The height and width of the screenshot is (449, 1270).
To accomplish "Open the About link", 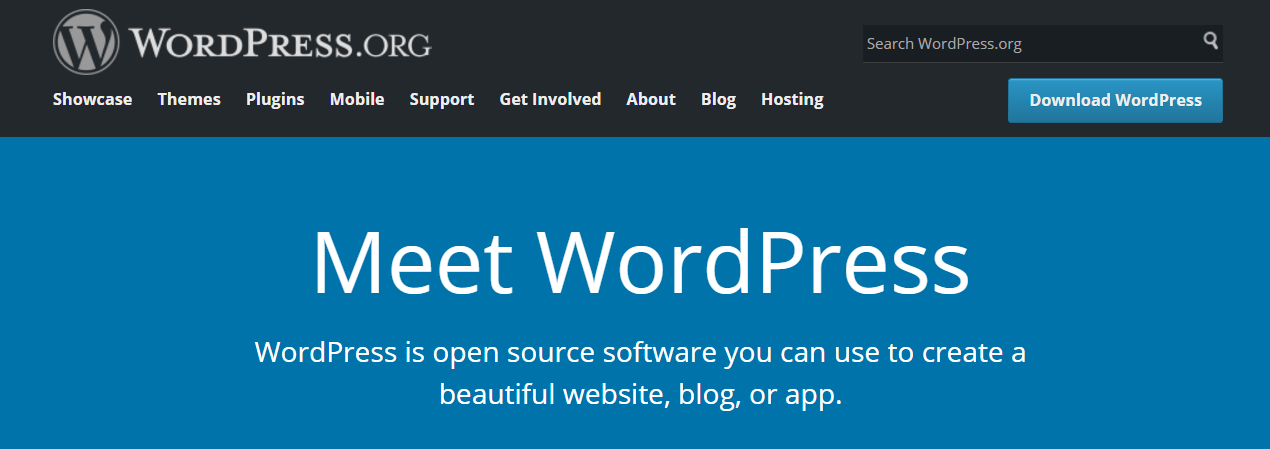I will pos(651,99).
